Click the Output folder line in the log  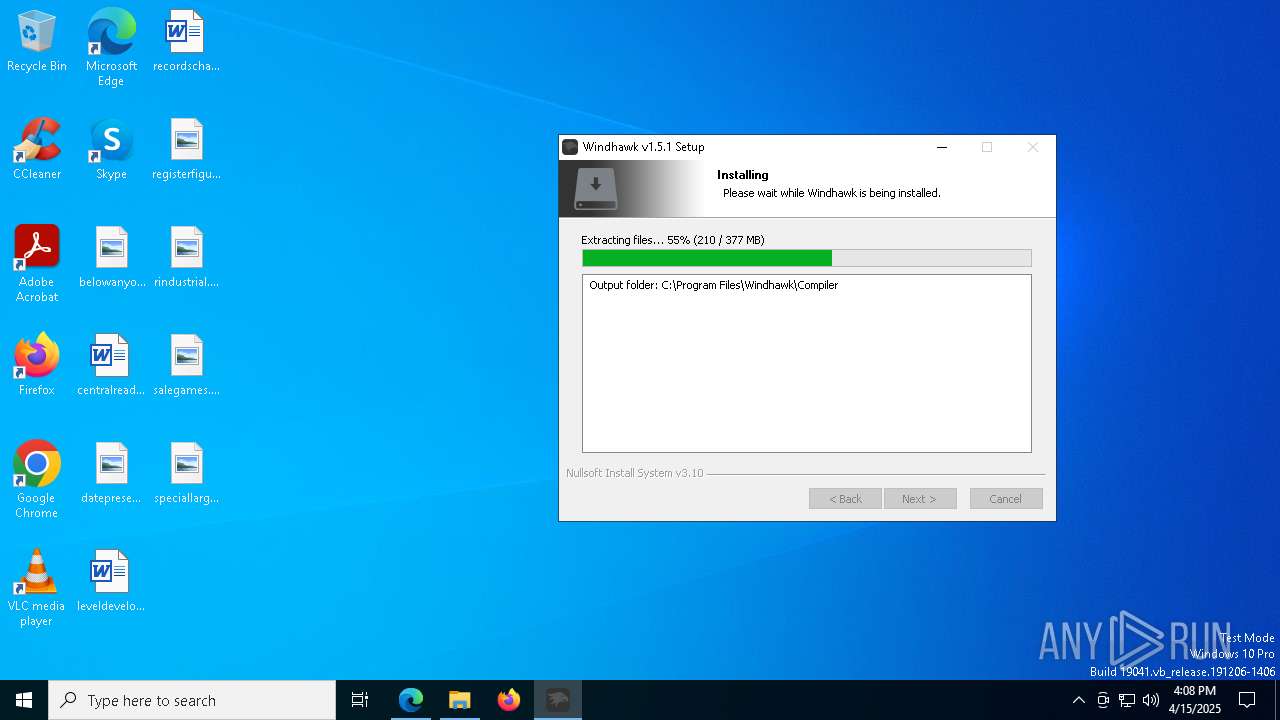(x=714, y=285)
